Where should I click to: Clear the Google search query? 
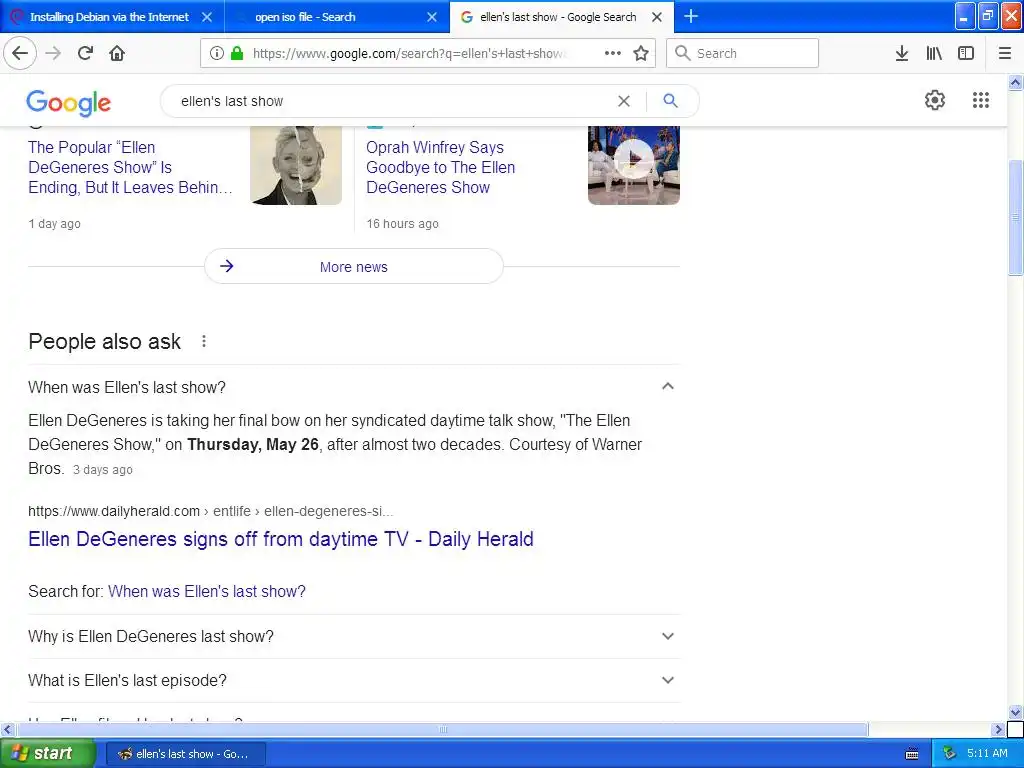[x=624, y=101]
